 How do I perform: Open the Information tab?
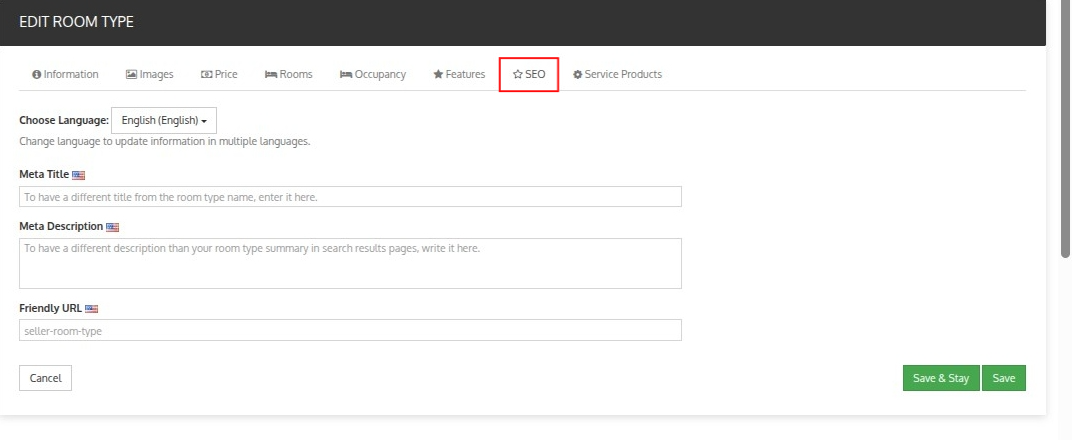click(66, 74)
